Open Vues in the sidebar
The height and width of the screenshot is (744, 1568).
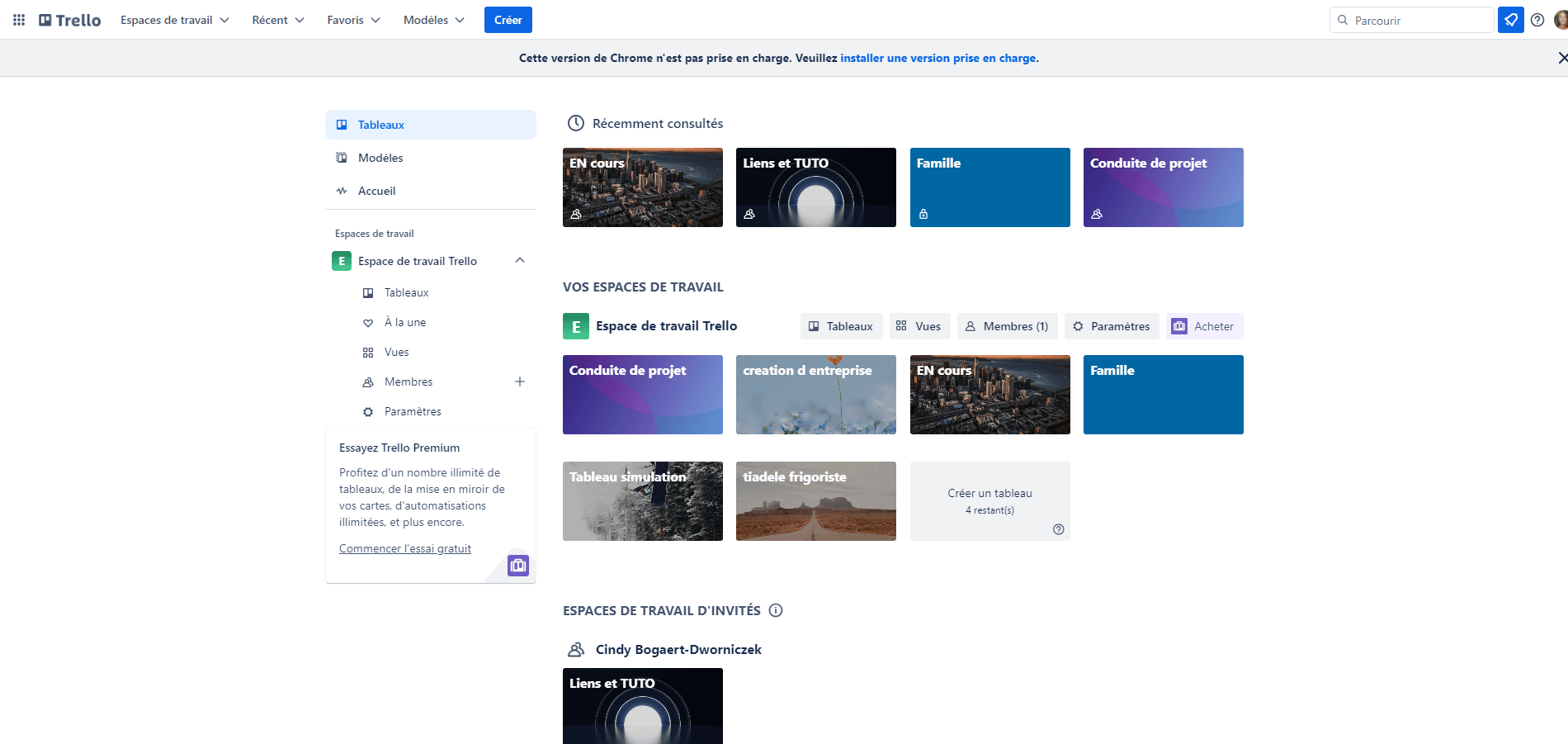(431, 352)
